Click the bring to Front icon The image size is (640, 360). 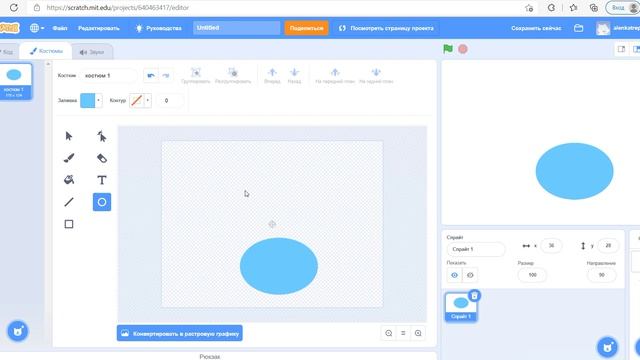tap(335, 73)
